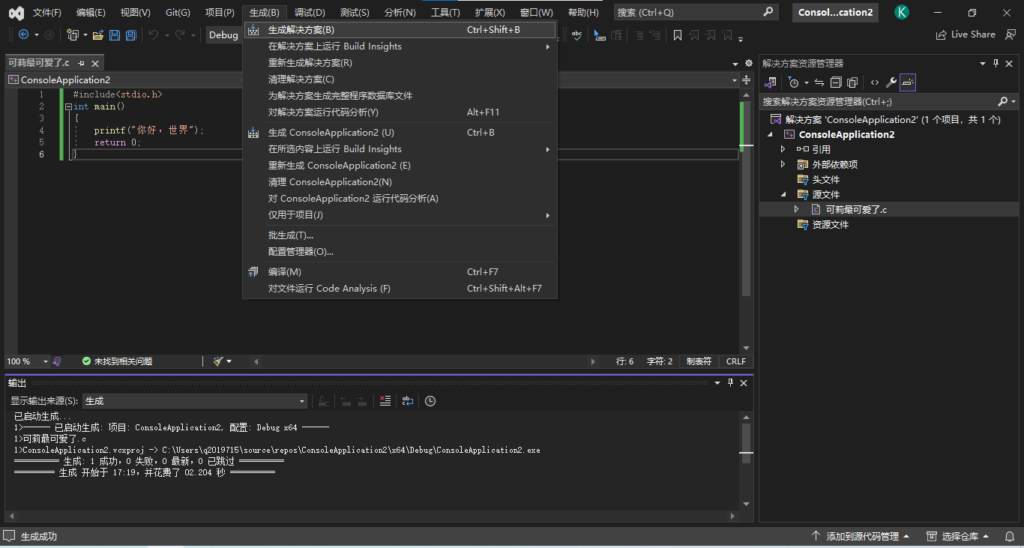The width and height of the screenshot is (1024, 548).
Task: Expand the 外部依赖项 tree node
Action: tap(783, 164)
